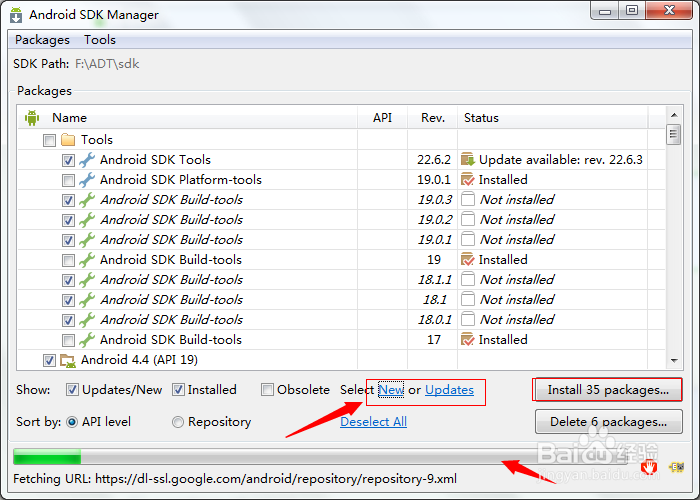Click Build-tools 17 wrench icon

[x=87, y=340]
